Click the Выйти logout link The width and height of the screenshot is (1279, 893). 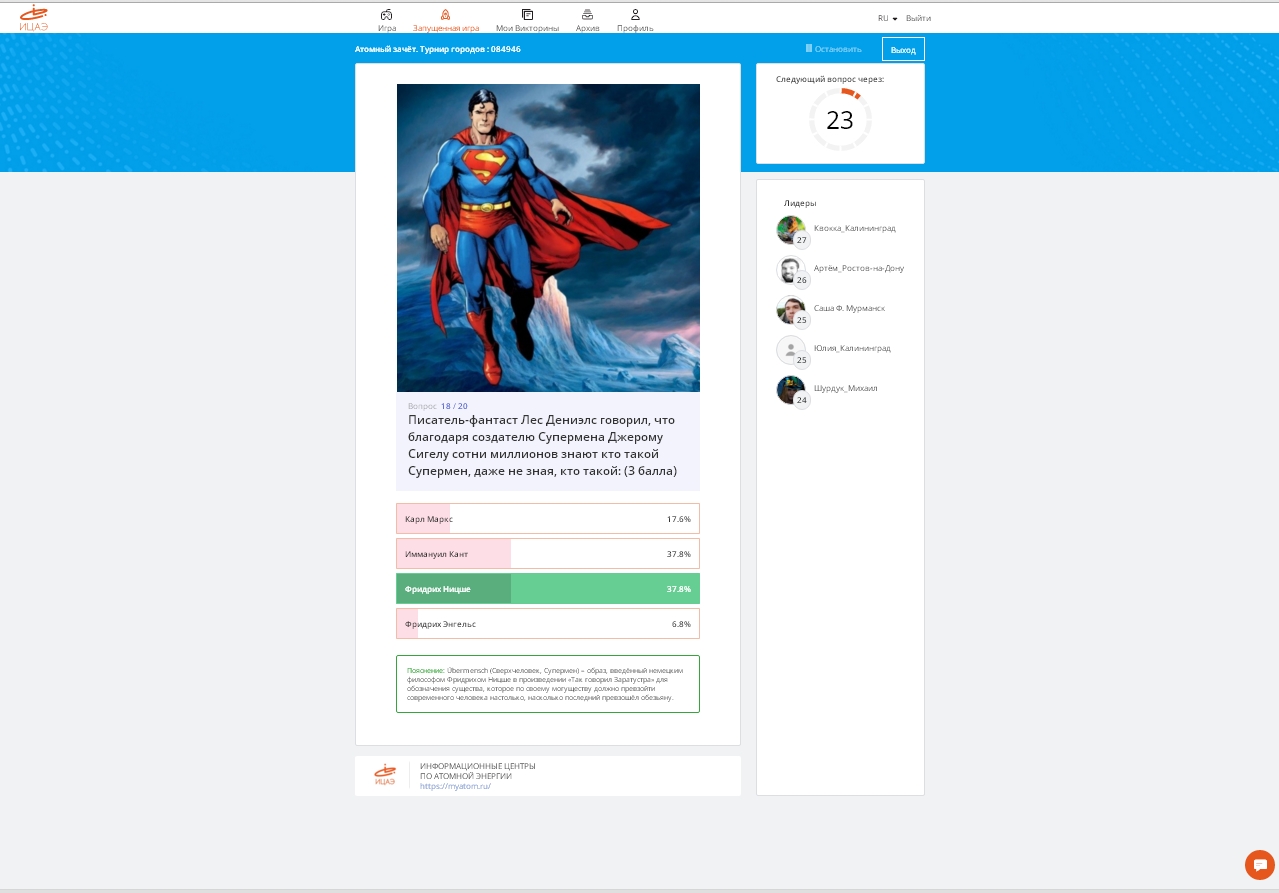[918, 18]
